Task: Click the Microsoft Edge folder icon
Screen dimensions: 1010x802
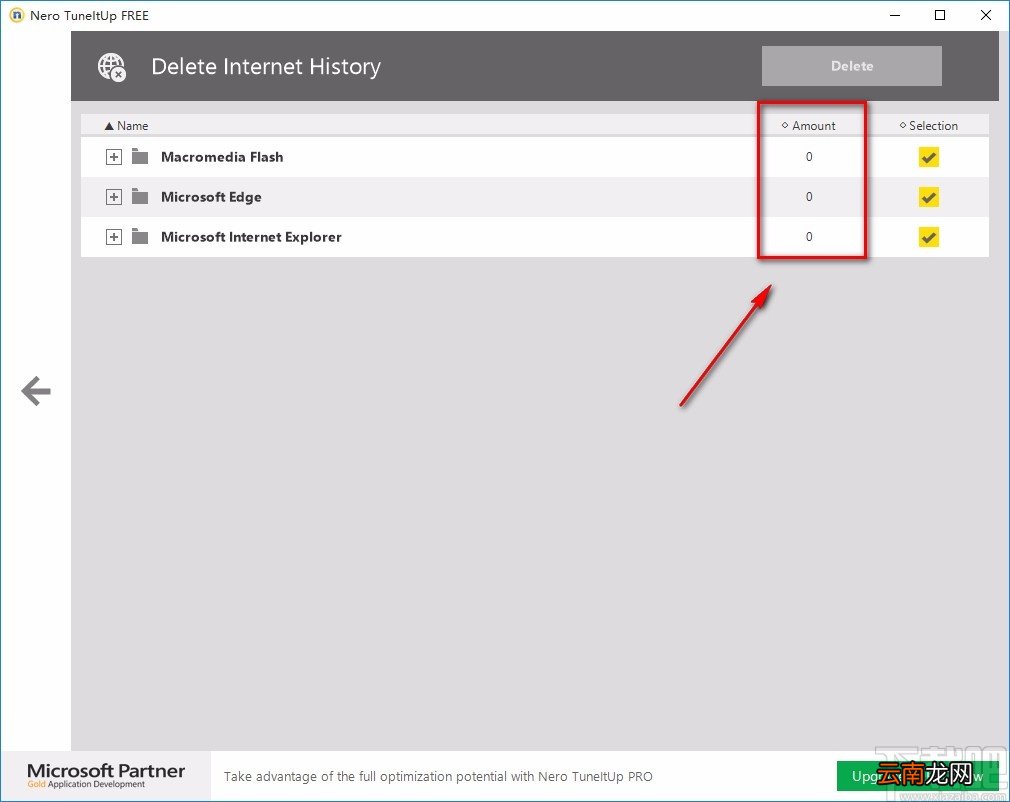Action: [x=140, y=196]
